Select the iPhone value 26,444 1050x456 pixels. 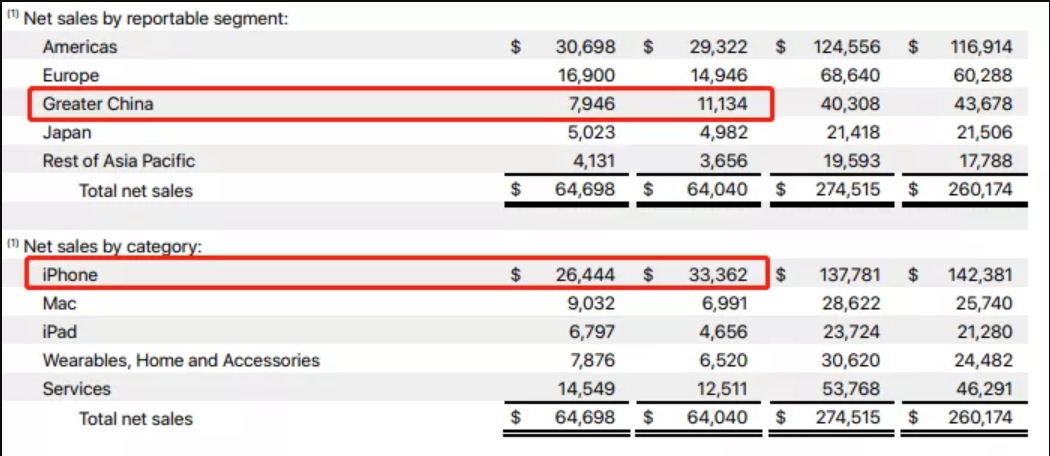coord(585,274)
